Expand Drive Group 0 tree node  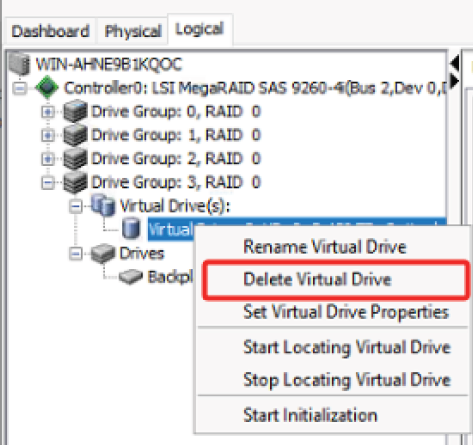click(48, 112)
